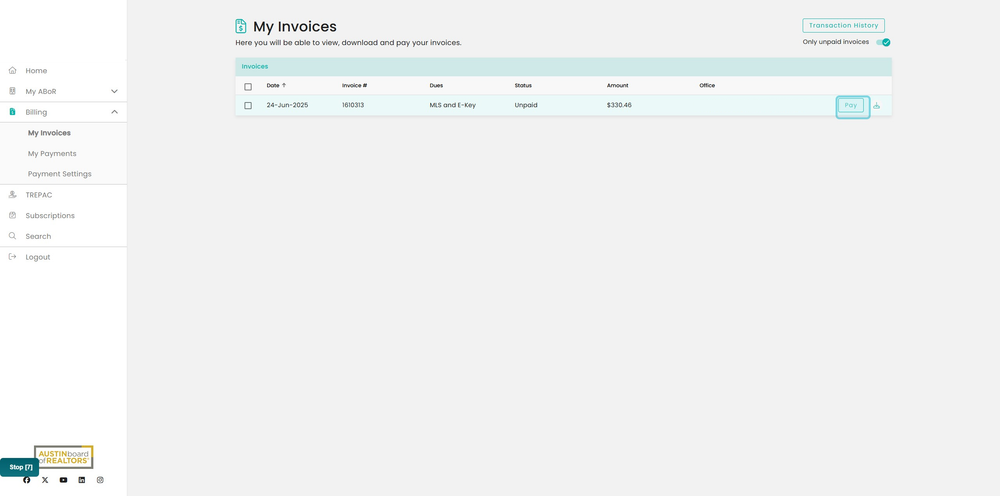Viewport: 1000px width, 496px height.
Task: Click the TREPAC icon in sidebar
Action: tap(12, 195)
